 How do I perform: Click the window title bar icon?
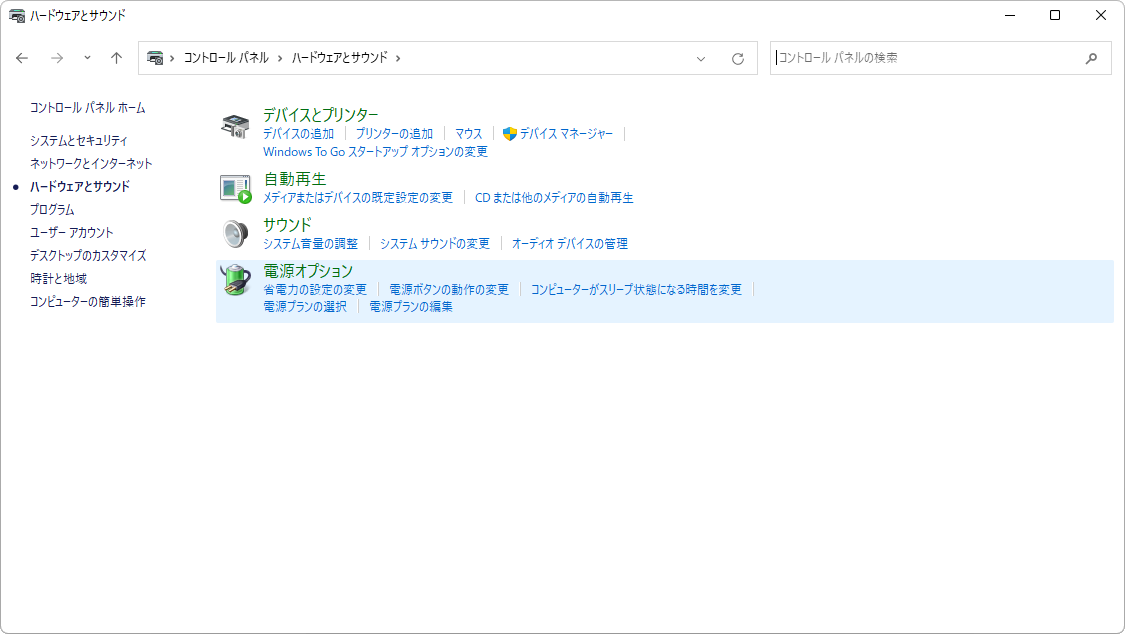pyautogui.click(x=17, y=15)
